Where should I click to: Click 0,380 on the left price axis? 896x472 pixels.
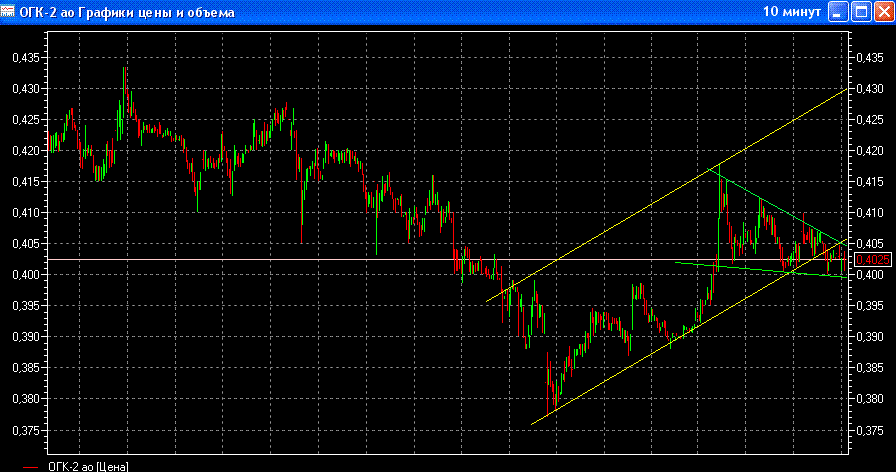point(26,399)
